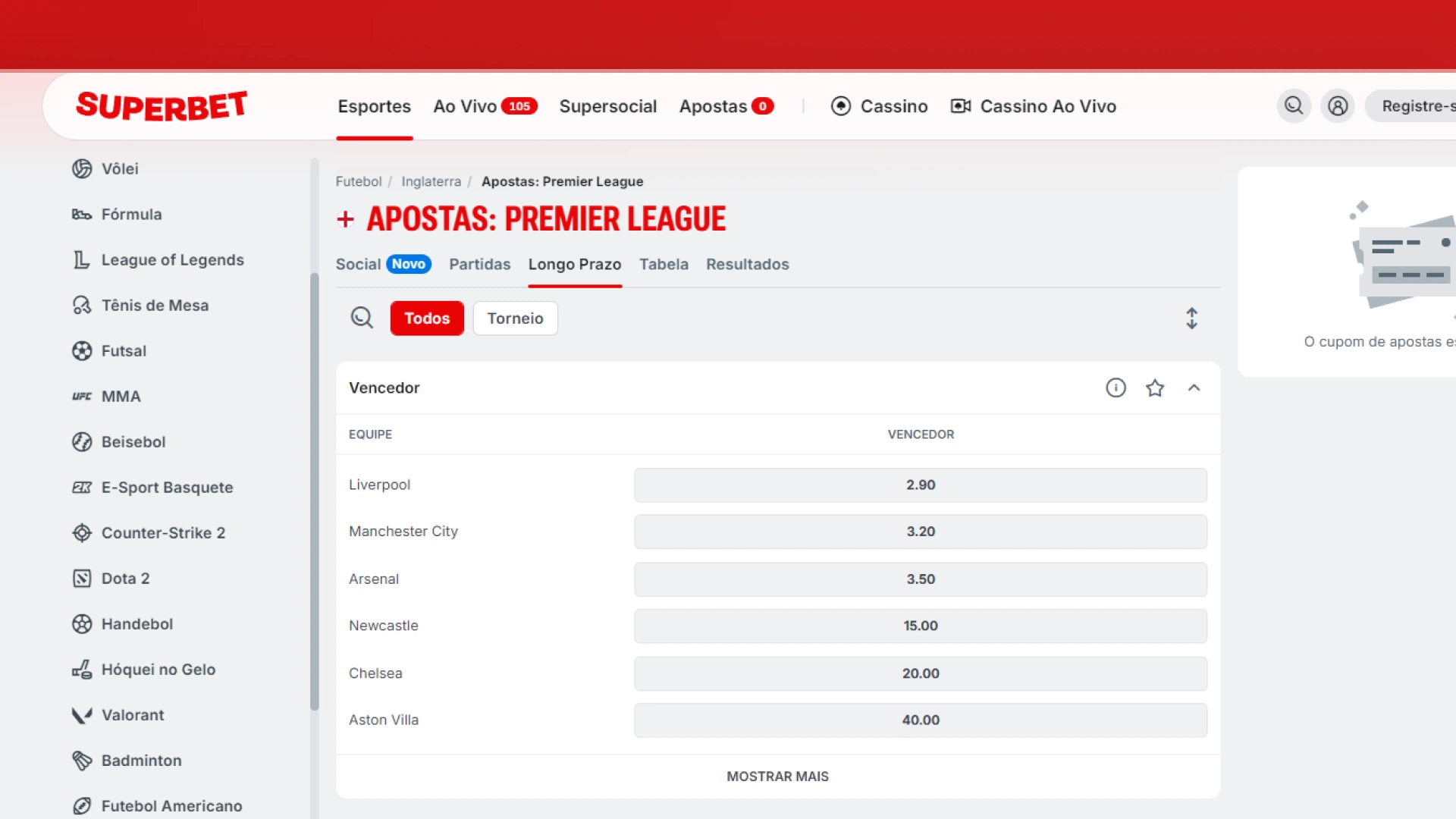
Task: Click the Futebol Americano icon
Action: (82, 806)
